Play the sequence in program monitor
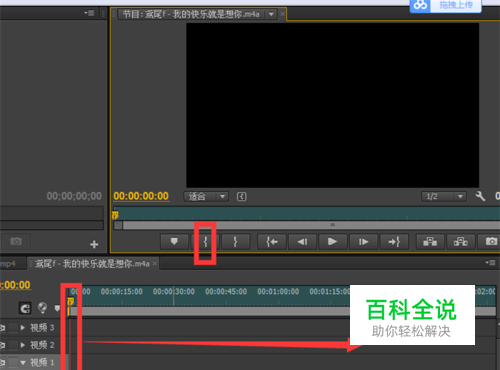 [x=333, y=241]
